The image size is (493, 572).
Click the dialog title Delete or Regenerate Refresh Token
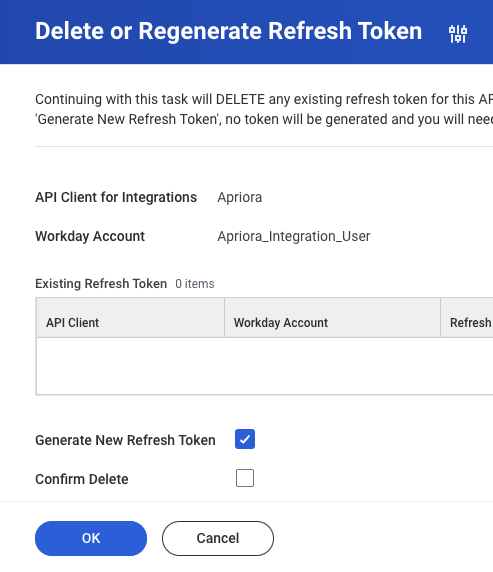click(x=228, y=31)
